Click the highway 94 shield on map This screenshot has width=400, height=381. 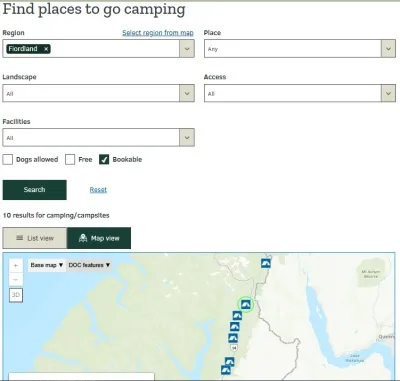click(x=234, y=348)
